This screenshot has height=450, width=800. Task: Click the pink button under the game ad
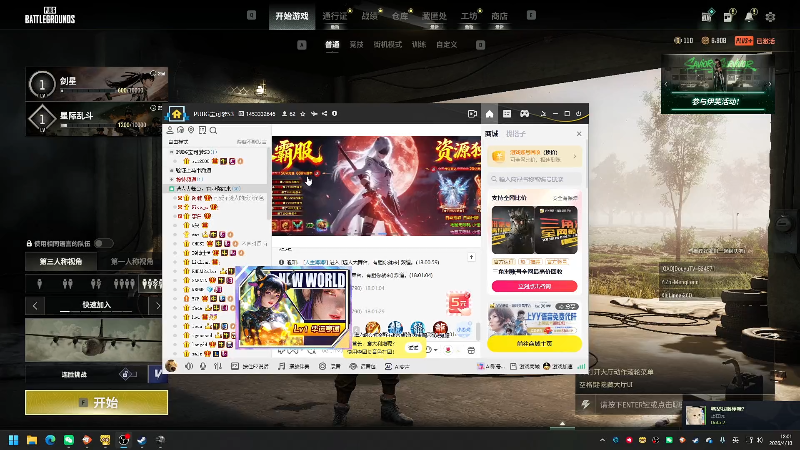tap(534, 286)
